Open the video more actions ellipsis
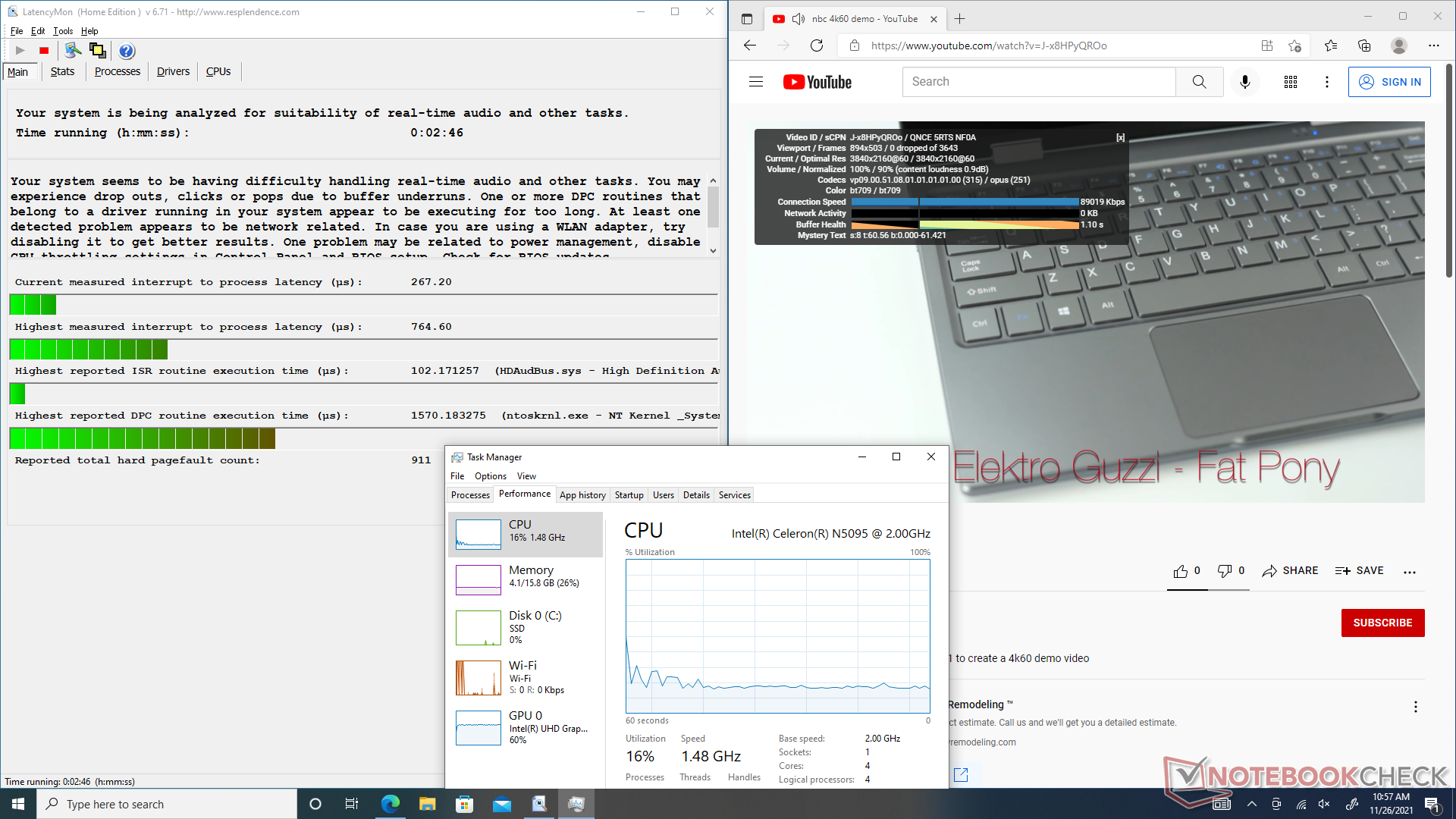 pyautogui.click(x=1409, y=572)
